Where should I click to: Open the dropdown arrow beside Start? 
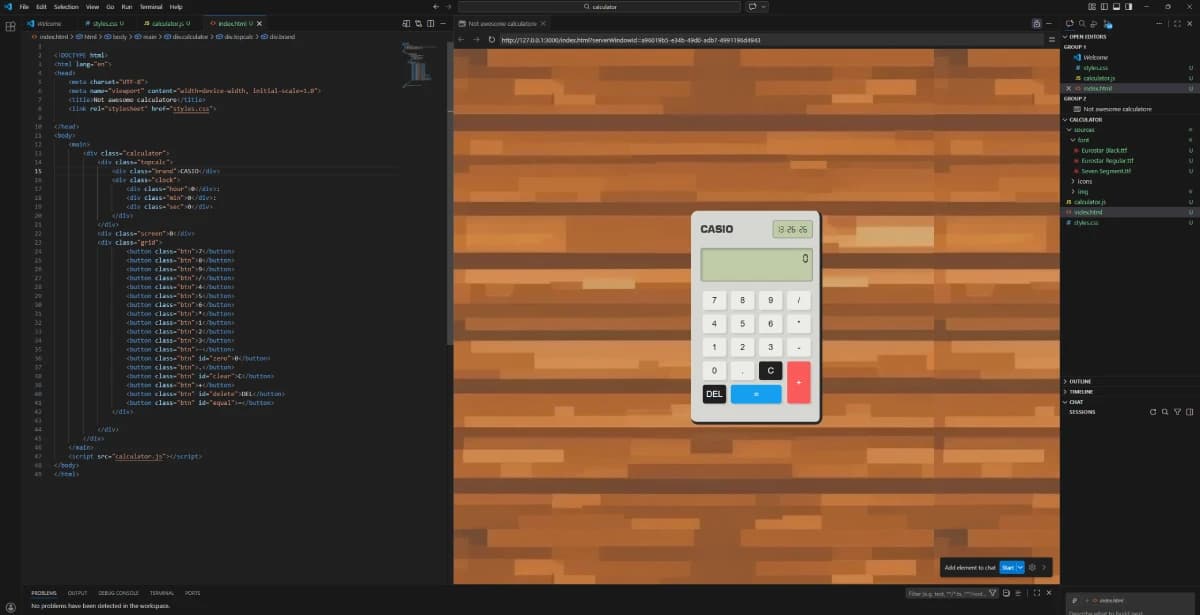[1020, 567]
